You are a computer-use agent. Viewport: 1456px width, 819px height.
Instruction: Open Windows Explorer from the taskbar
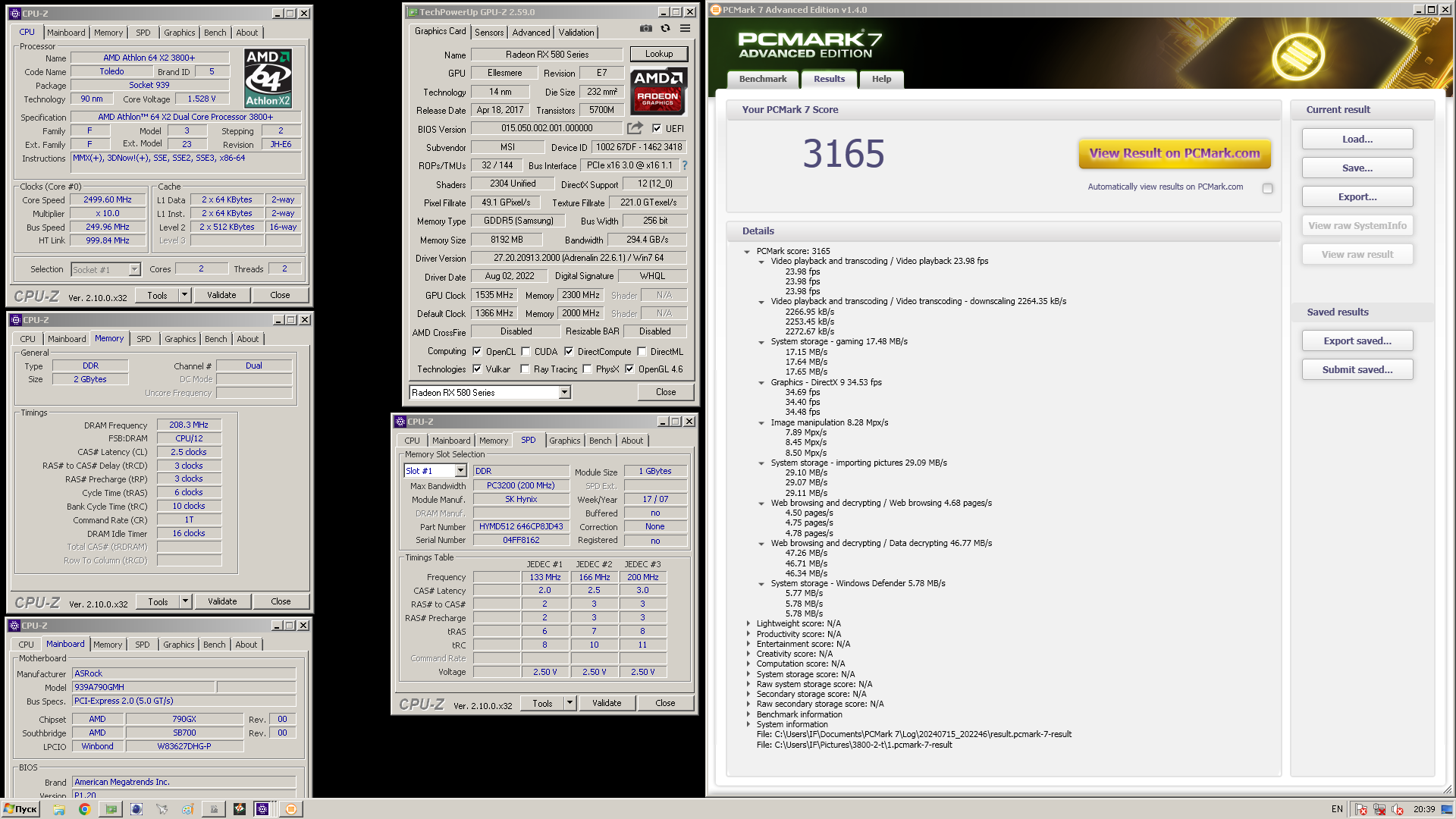pos(59,809)
